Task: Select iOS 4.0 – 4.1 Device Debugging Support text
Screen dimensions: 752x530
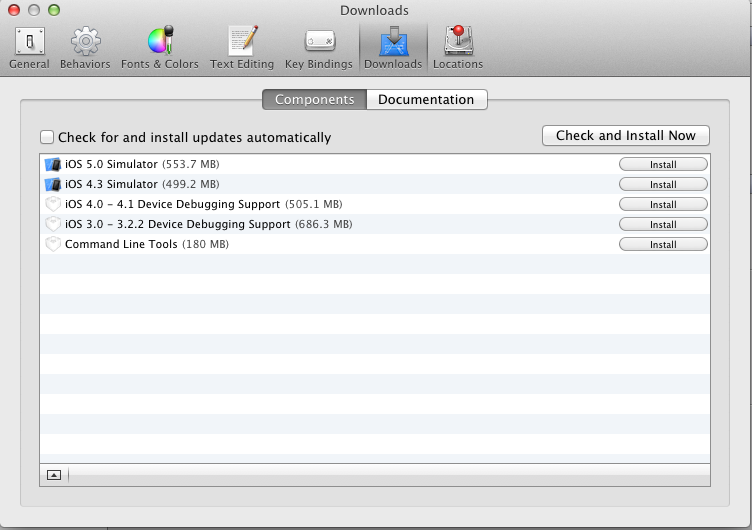Action: pos(173,204)
